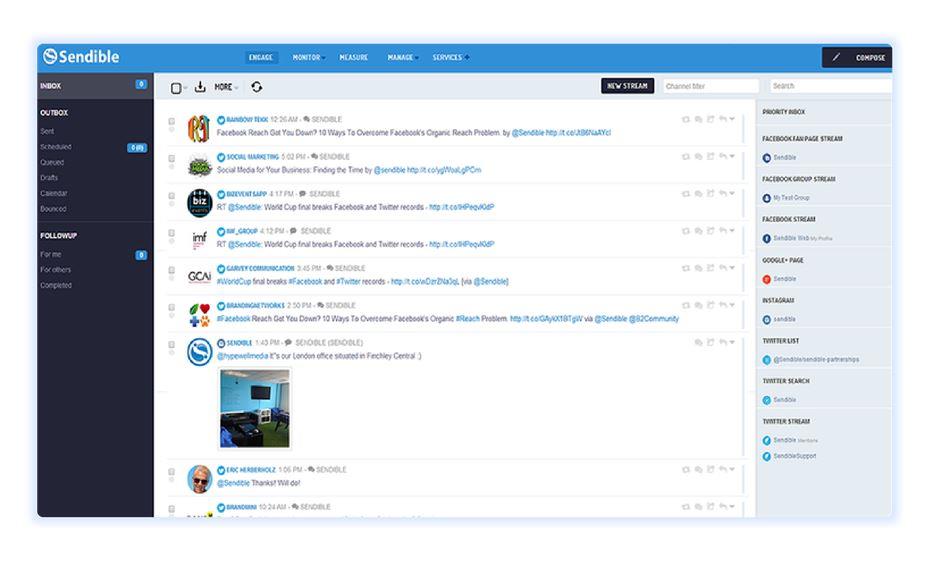
Task: Click the Instagram sendible stream icon
Action: tap(767, 319)
